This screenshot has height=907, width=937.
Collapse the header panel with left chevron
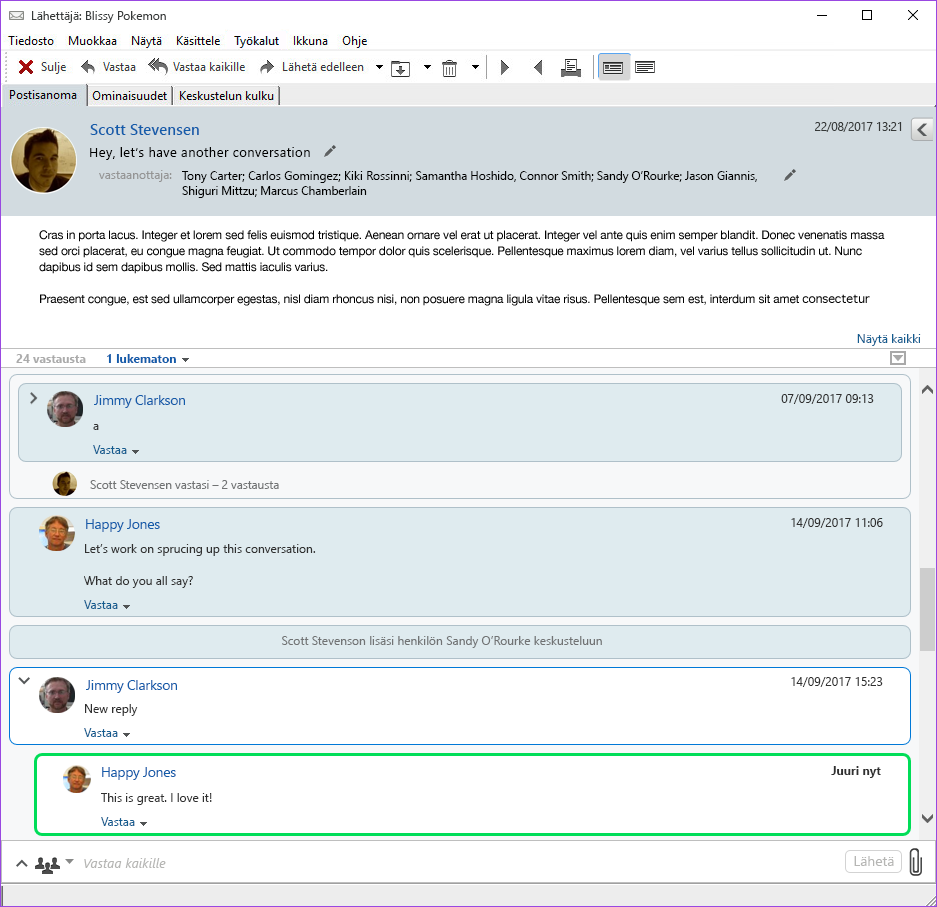click(x=923, y=130)
